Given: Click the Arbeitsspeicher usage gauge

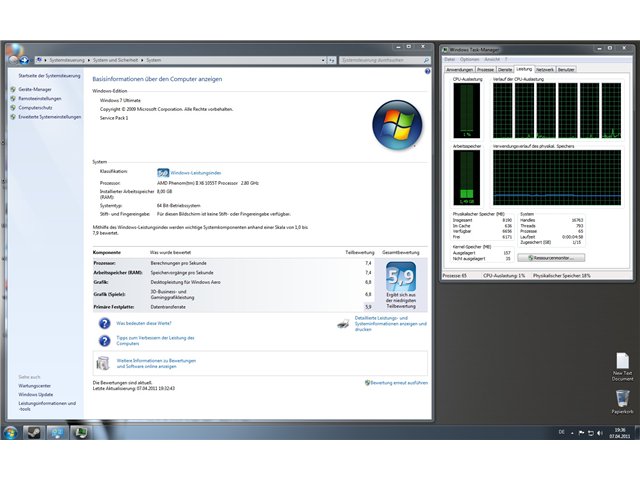Looking at the screenshot, I should [467, 178].
